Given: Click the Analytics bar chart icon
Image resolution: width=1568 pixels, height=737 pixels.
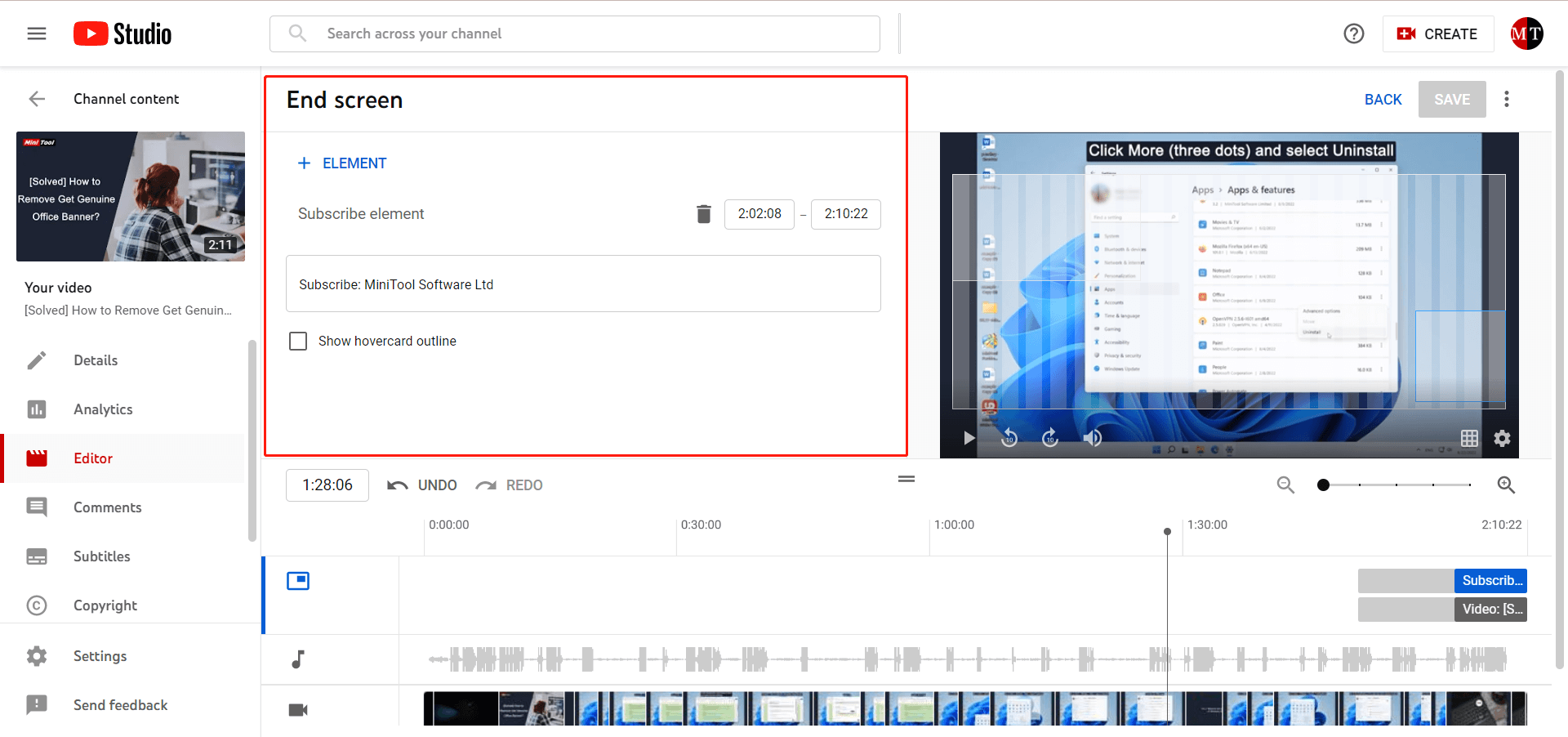Looking at the screenshot, I should 37,409.
